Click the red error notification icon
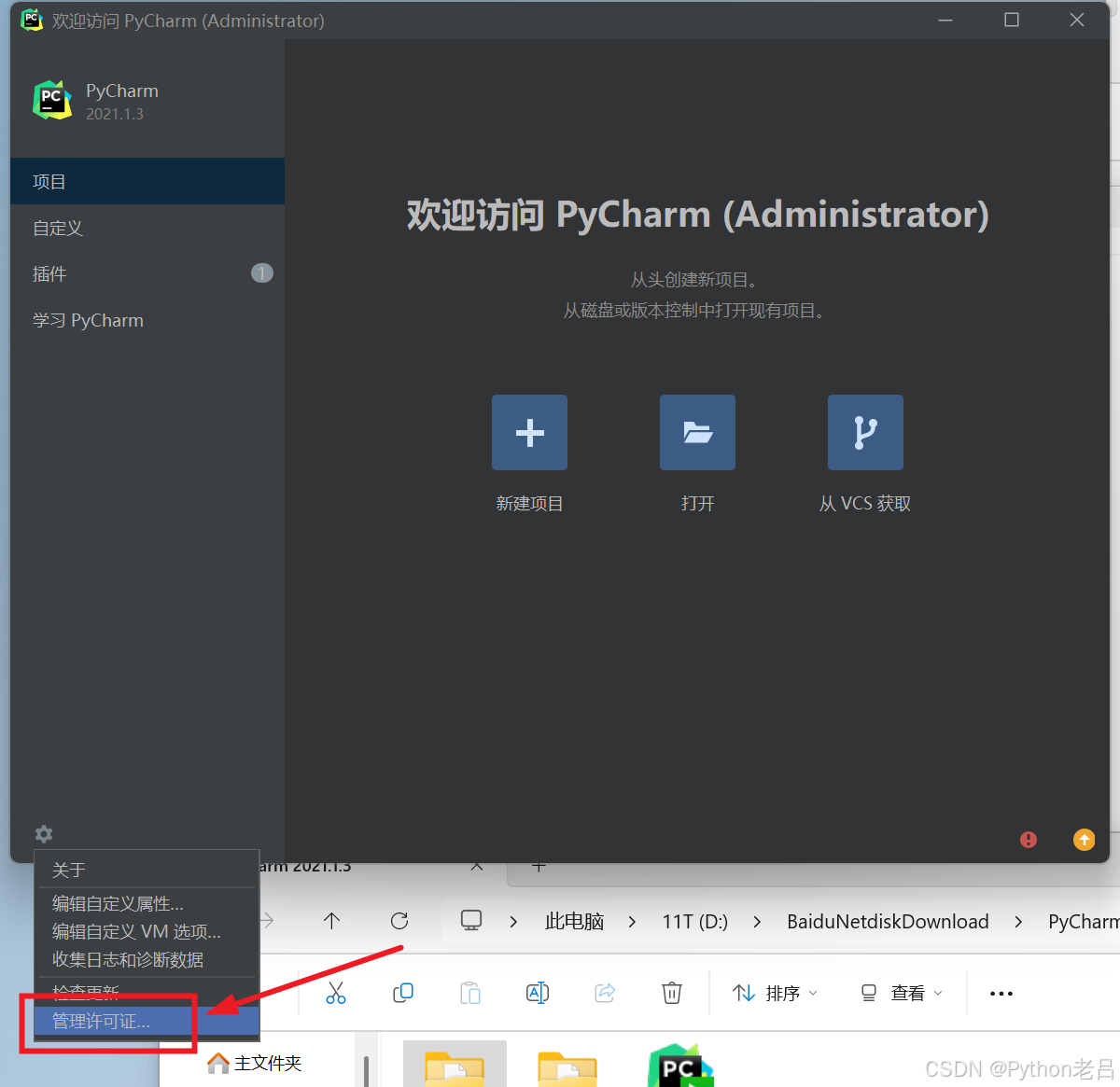1120x1087 pixels. [1029, 840]
